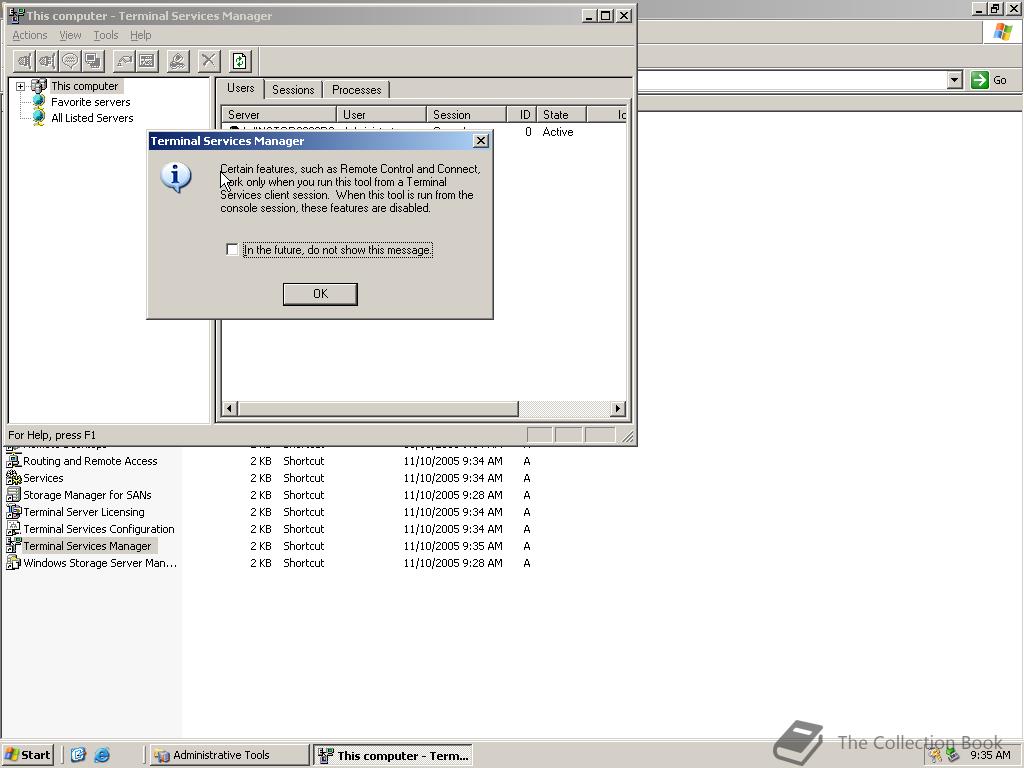Screen dimensions: 1024x768
Task: Sort by the ID column header
Action: pos(522,114)
